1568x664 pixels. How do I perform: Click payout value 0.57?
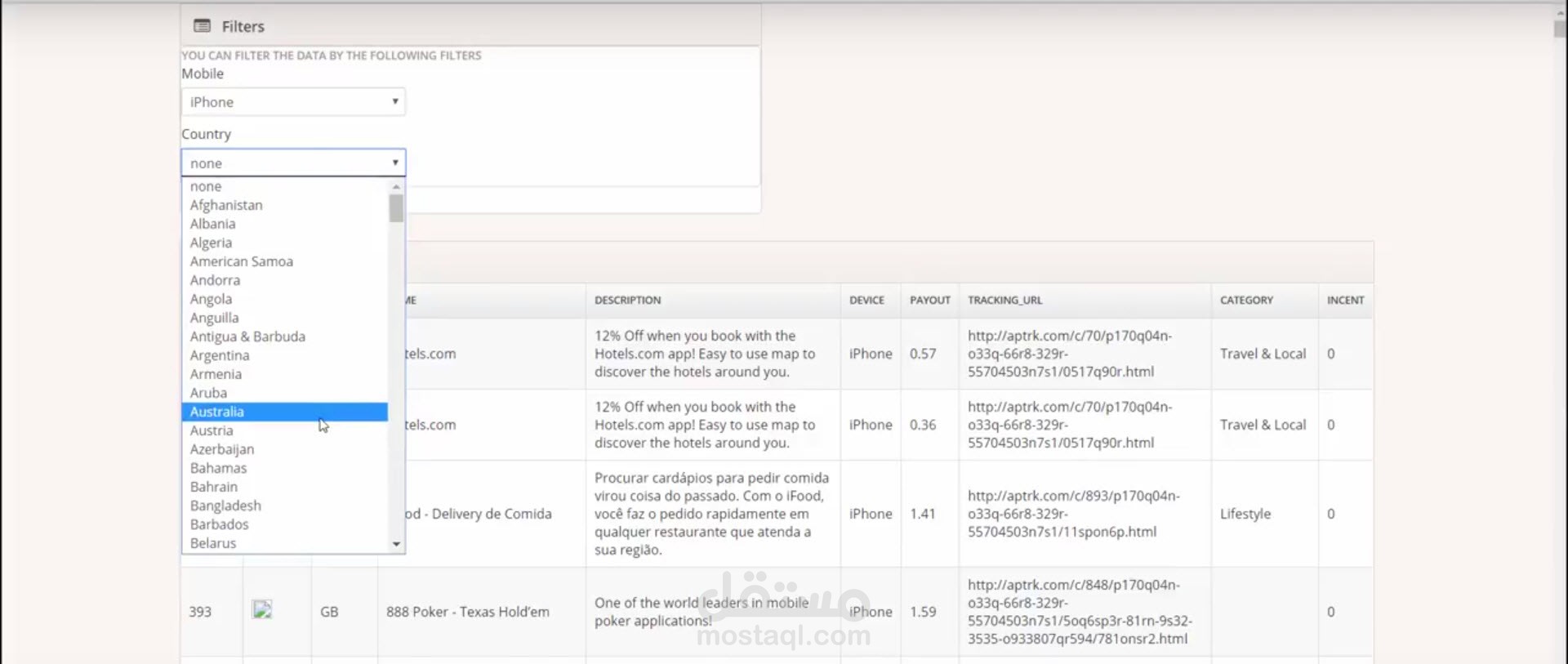(923, 354)
